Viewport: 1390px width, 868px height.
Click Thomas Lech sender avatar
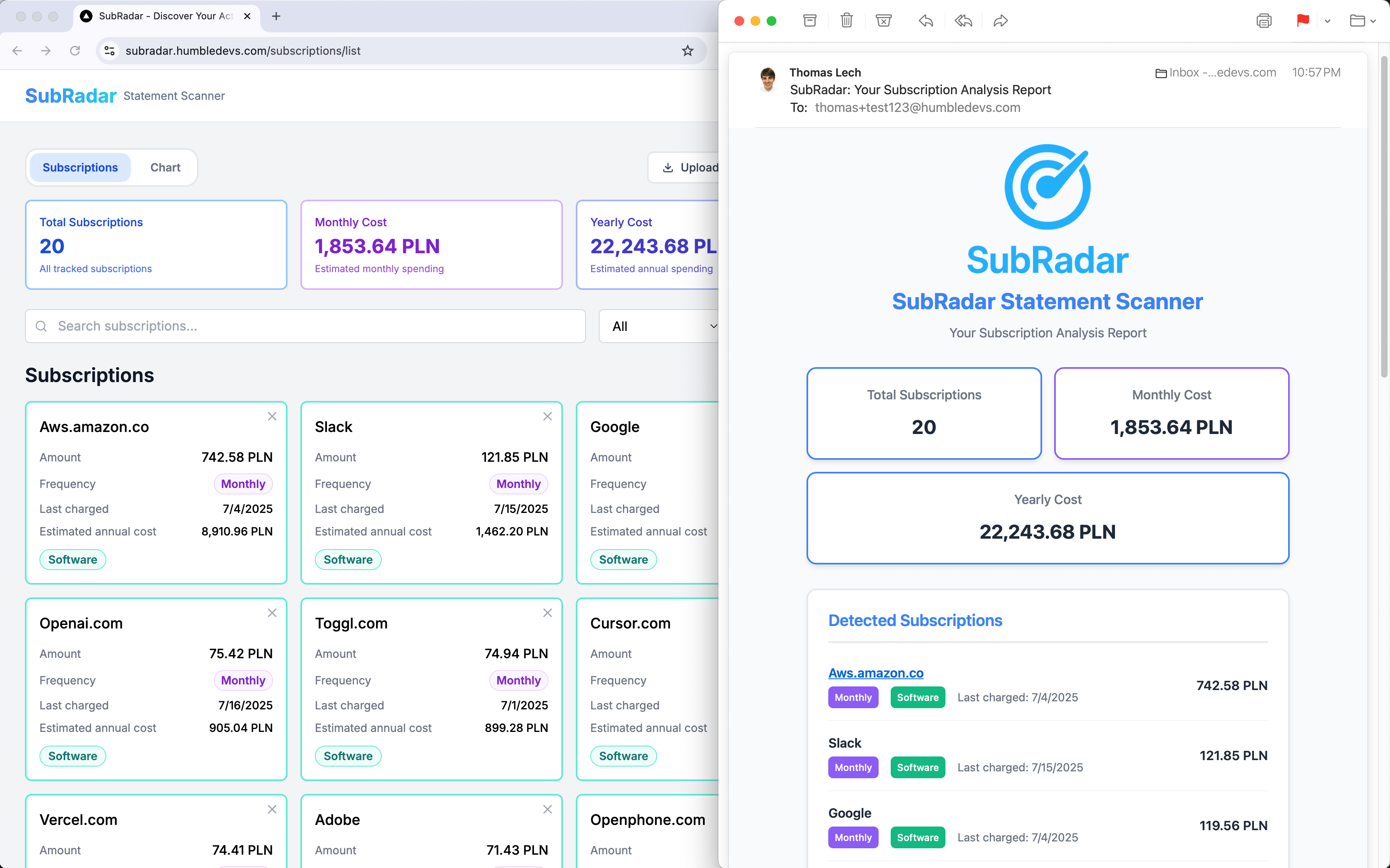pyautogui.click(x=767, y=80)
